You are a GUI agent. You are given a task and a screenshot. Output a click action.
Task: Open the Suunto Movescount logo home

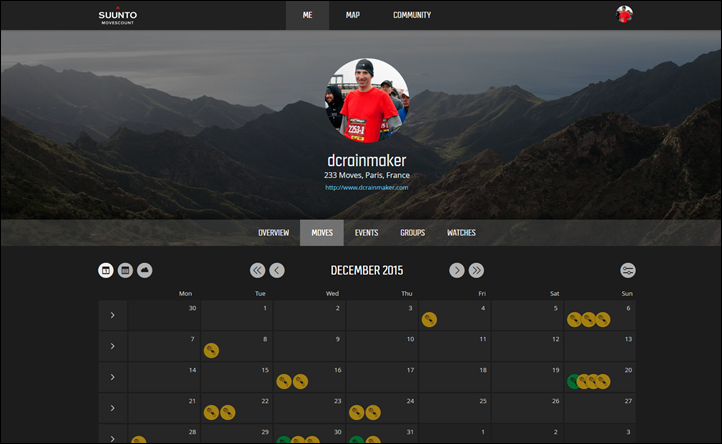pos(117,16)
